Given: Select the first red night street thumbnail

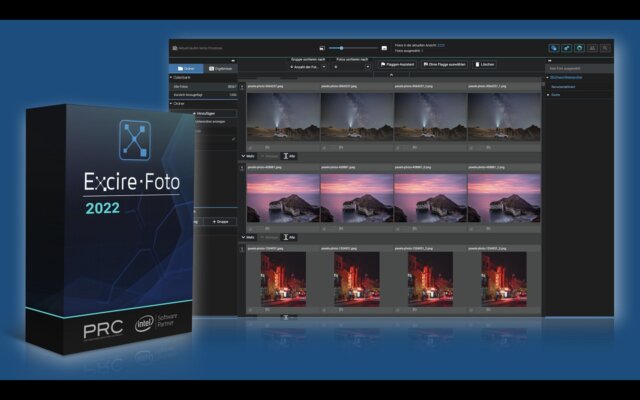Looking at the screenshot, I should (x=283, y=279).
